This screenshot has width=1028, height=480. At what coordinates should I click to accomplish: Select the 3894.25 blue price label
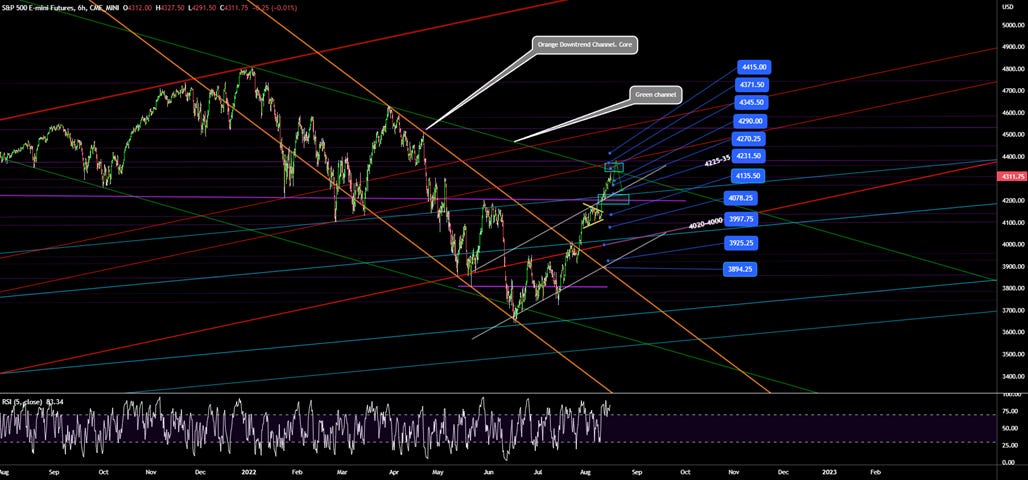point(740,269)
